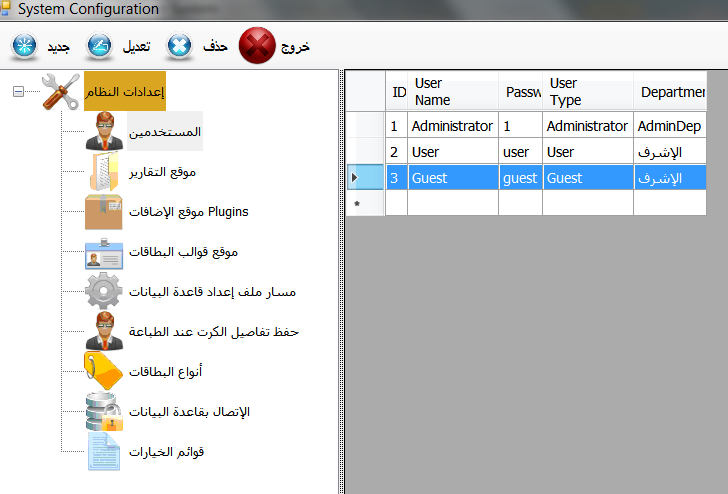Click the gear icon for database config path
728x494 pixels.
pyautogui.click(x=104, y=292)
